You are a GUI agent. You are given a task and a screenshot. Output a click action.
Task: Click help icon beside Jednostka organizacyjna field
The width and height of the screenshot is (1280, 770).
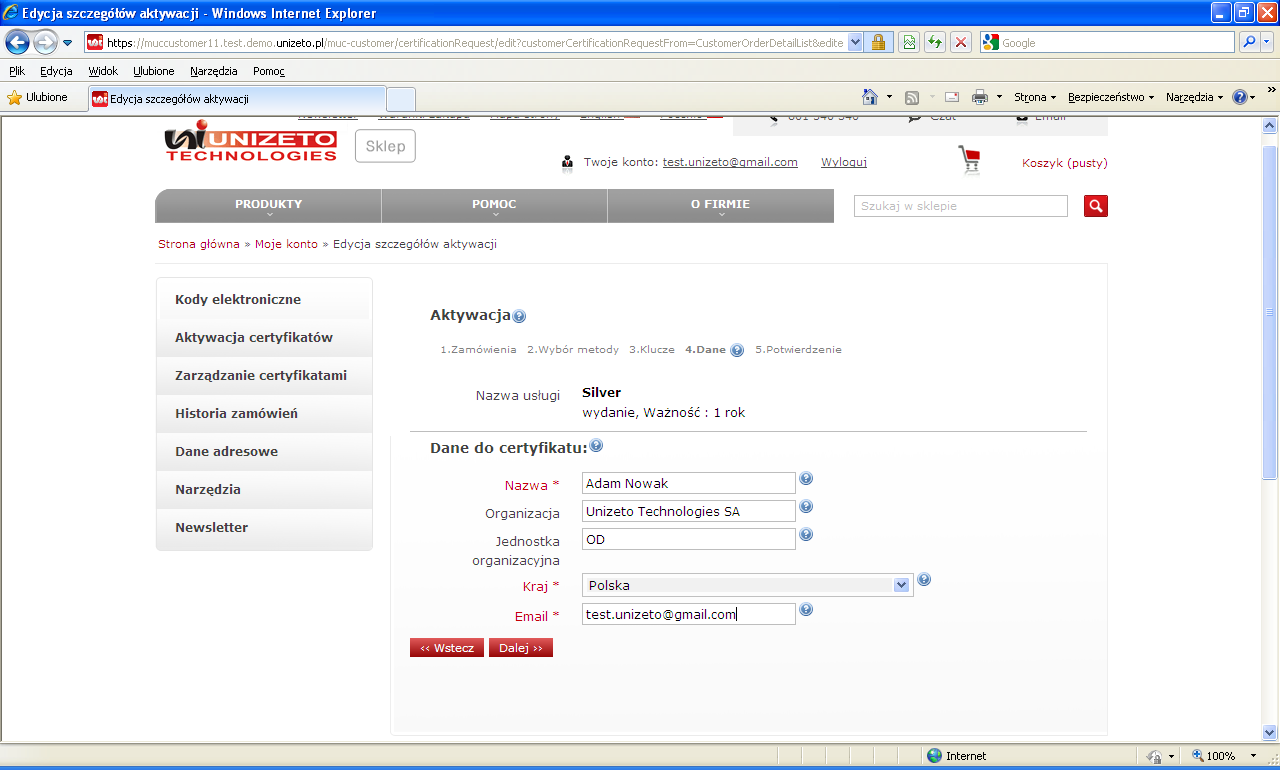(806, 535)
